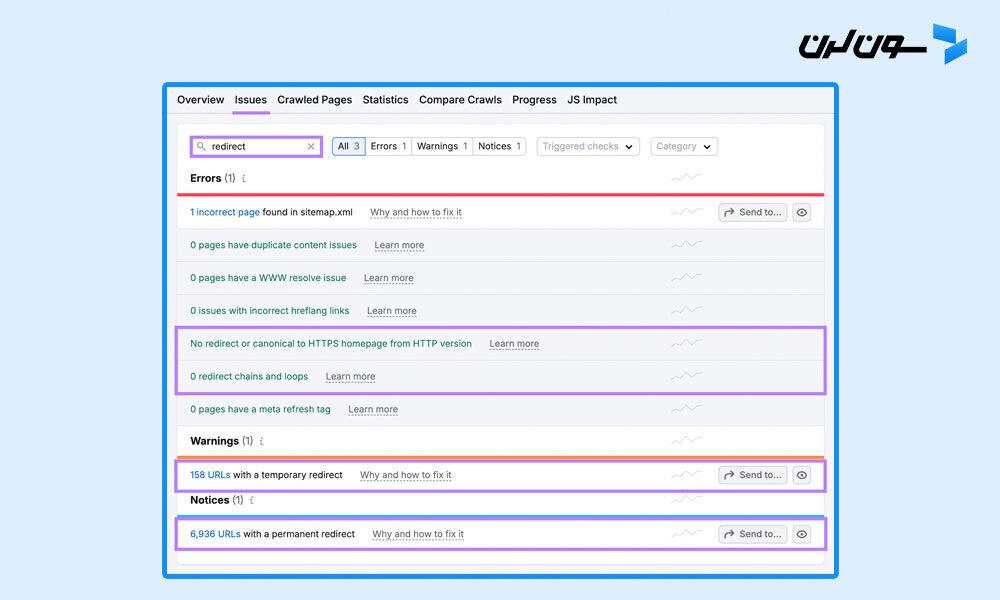The width and height of the screenshot is (1000, 600).
Task: Open trend graph for temporary redirect URLs
Action: pyautogui.click(x=687, y=474)
